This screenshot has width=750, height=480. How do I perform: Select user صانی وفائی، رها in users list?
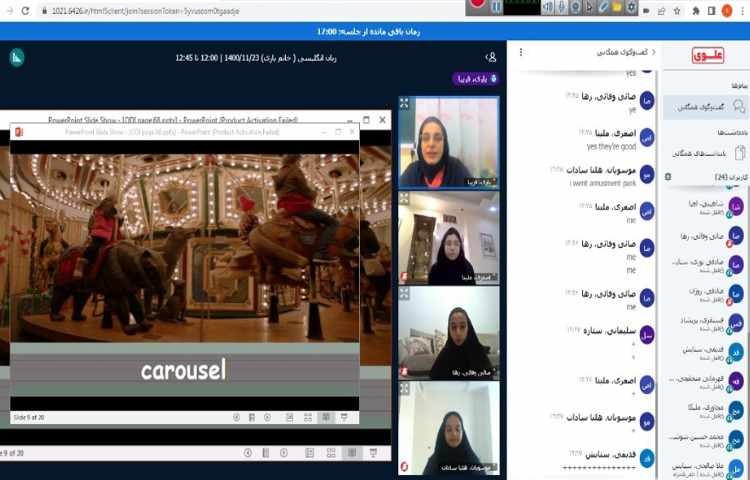click(706, 237)
